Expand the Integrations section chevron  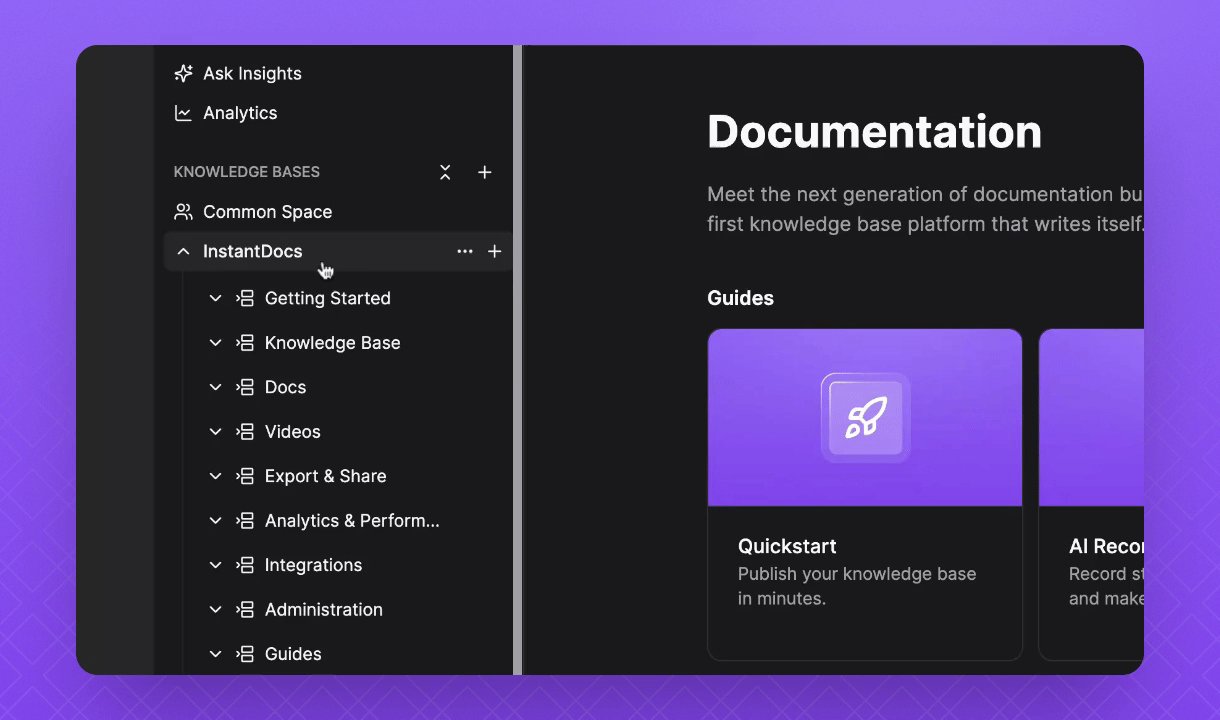[x=215, y=565]
